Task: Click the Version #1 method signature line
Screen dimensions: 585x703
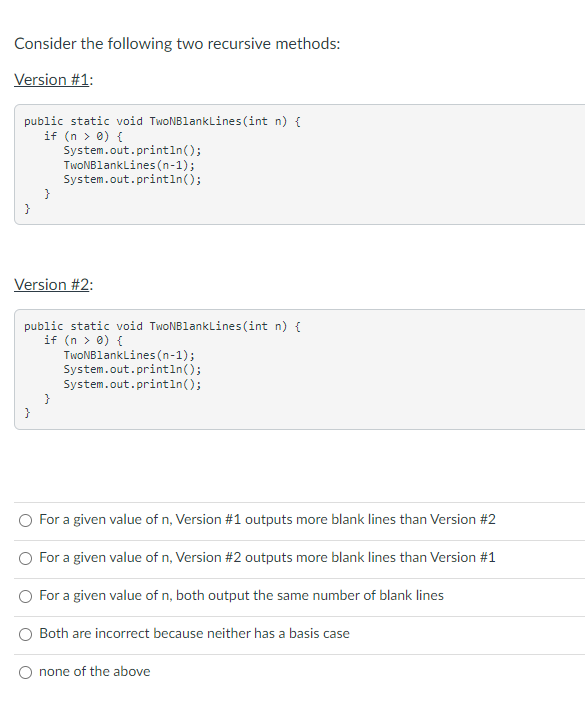Action: (162, 122)
